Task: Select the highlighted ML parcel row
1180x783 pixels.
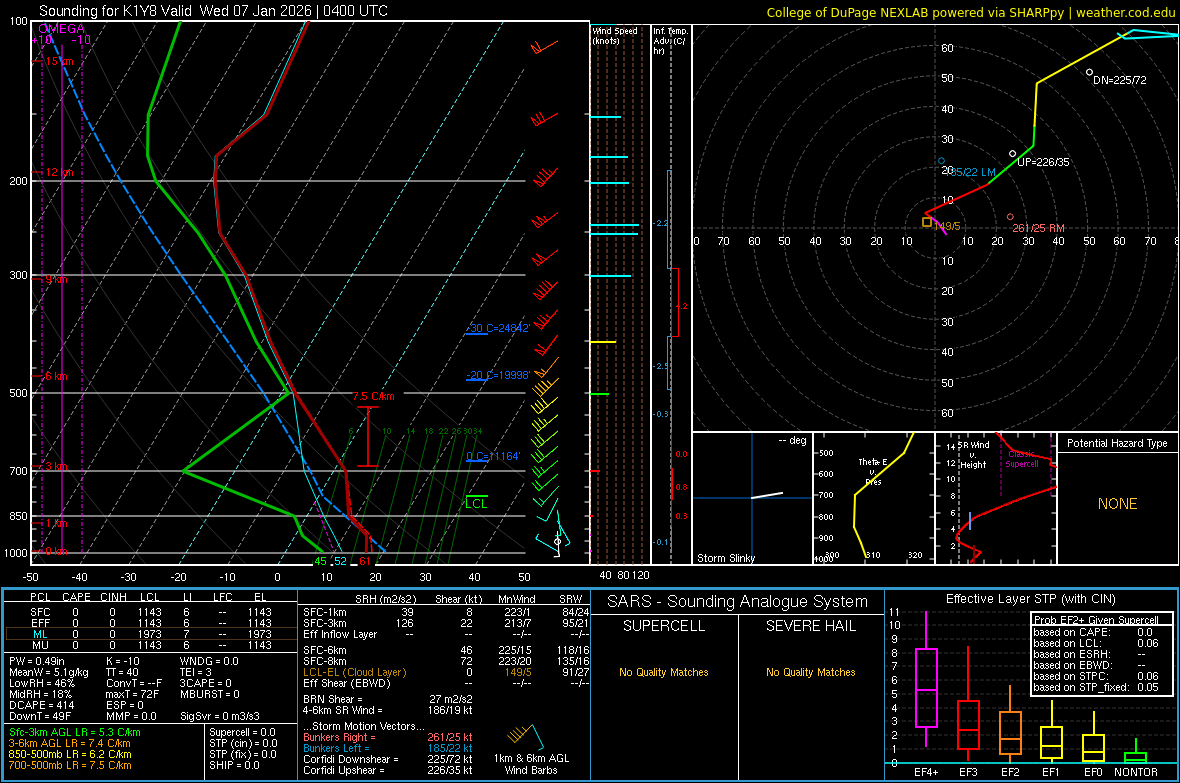Action: point(150,634)
